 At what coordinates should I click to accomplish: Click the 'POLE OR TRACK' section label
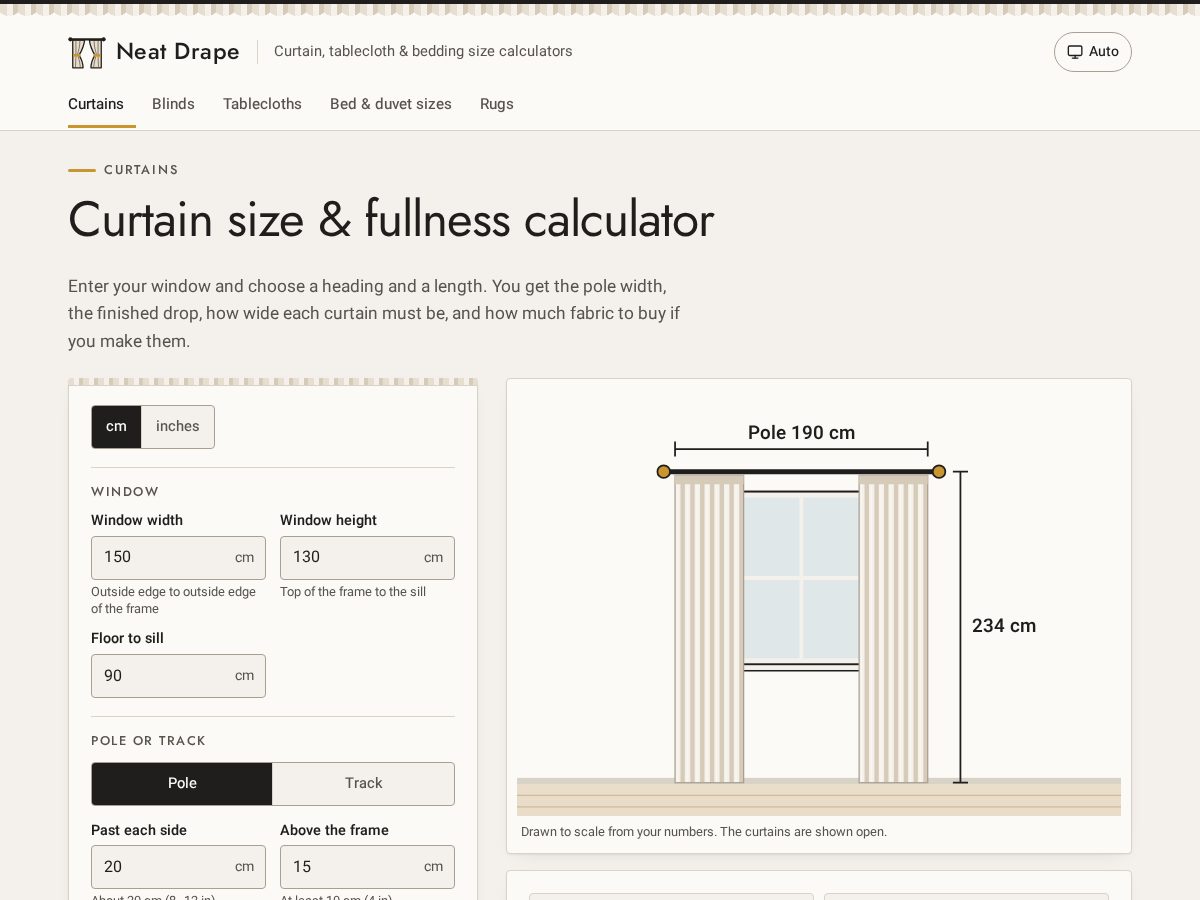pos(148,741)
